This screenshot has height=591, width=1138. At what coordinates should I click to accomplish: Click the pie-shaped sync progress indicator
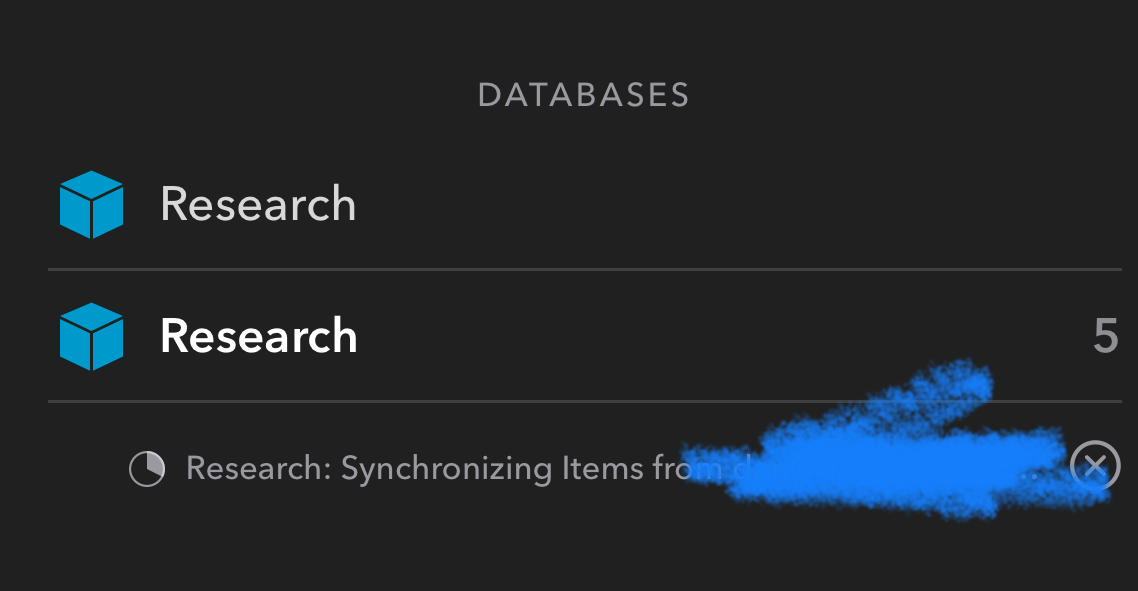coord(147,468)
